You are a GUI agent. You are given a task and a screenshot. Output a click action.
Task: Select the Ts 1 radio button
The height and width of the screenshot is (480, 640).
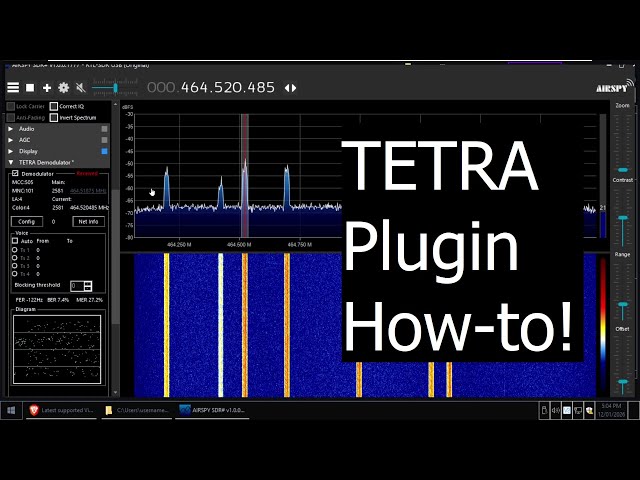tap(15, 250)
